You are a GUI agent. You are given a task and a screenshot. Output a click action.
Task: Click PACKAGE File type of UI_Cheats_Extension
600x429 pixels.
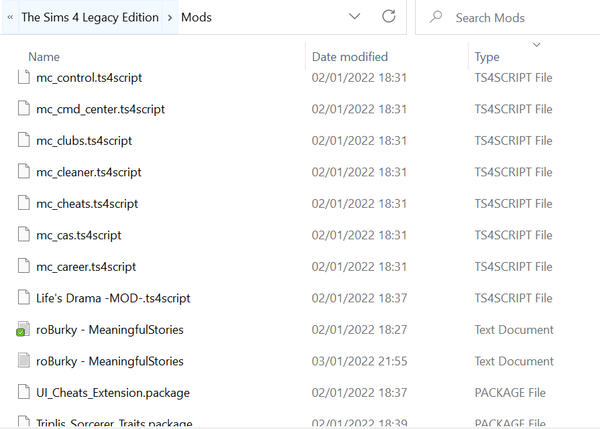[x=510, y=393]
